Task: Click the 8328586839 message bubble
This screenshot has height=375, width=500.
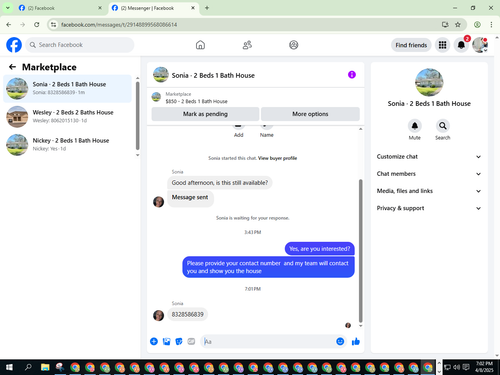Action: pos(187,314)
